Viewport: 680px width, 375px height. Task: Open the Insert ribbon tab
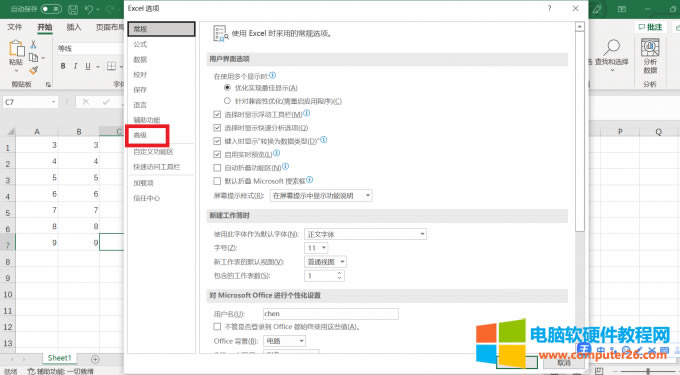click(x=74, y=27)
